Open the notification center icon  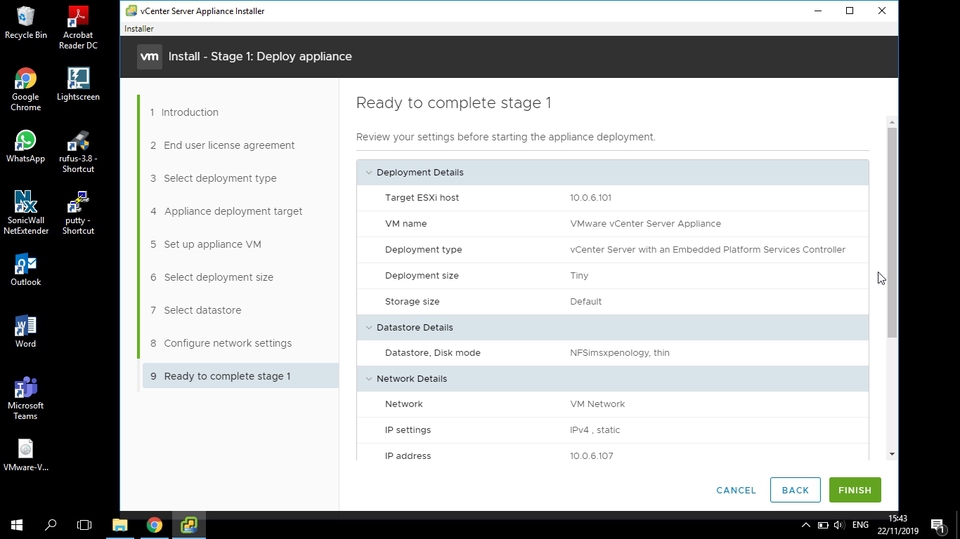click(938, 525)
